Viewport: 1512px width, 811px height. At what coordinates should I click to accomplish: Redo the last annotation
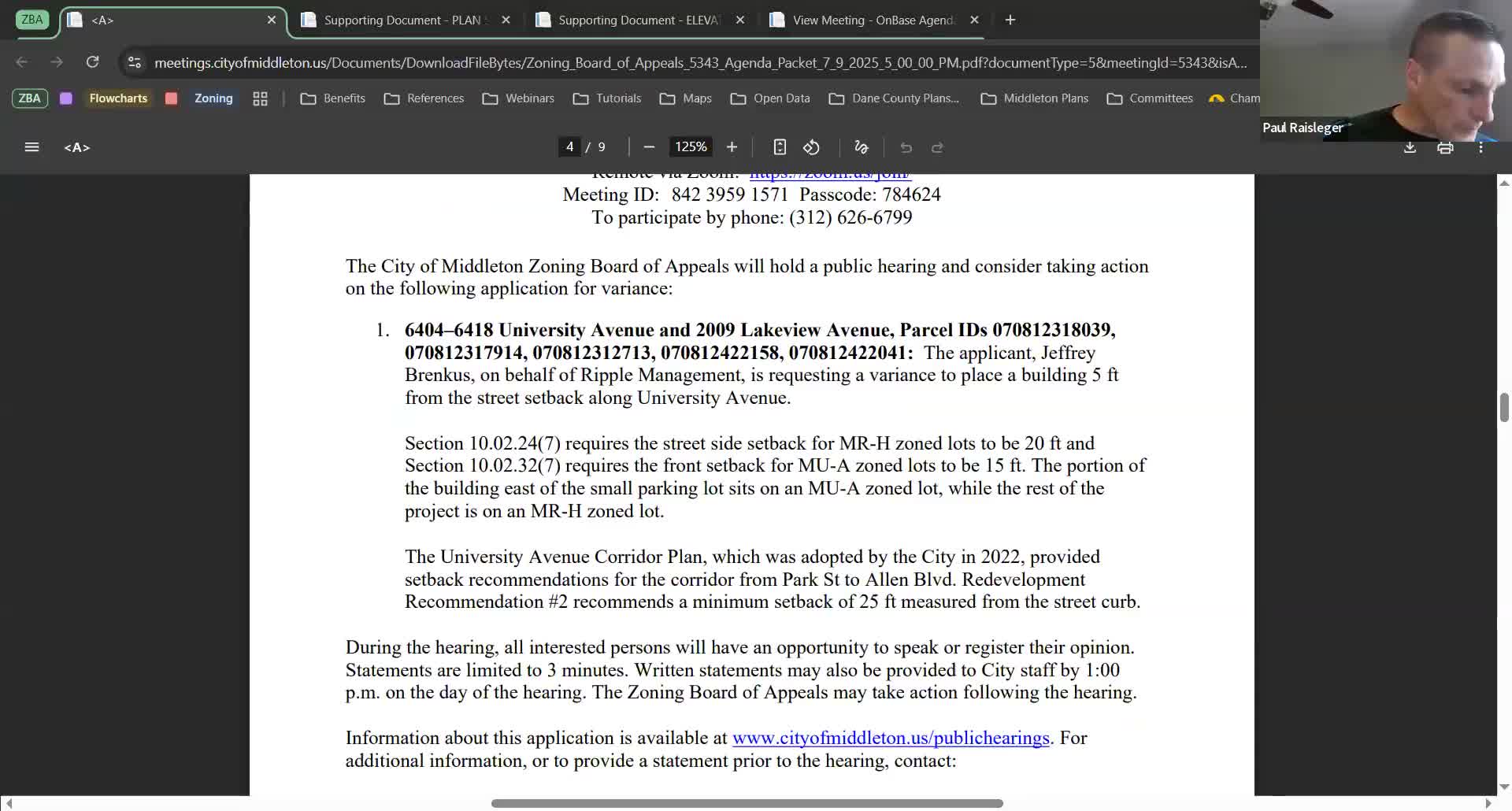click(x=937, y=147)
